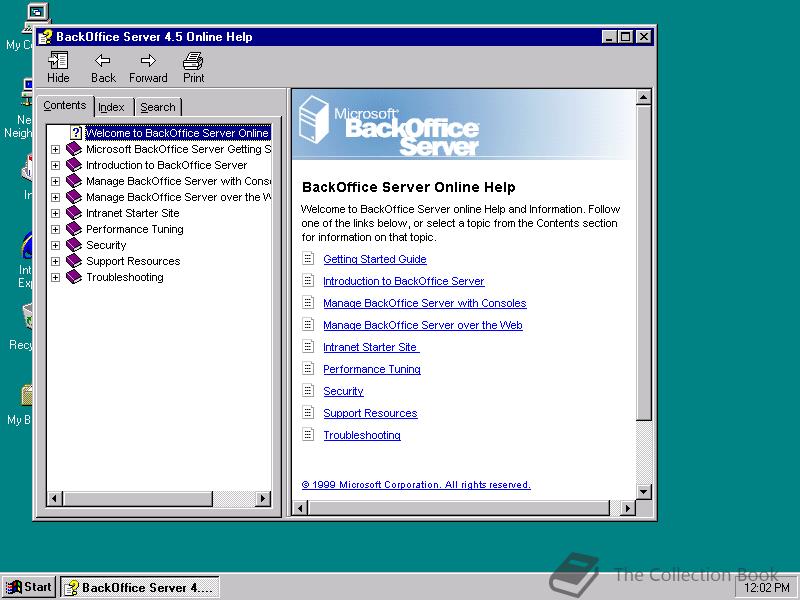
Task: Switch to the Search tab
Action: pyautogui.click(x=158, y=107)
